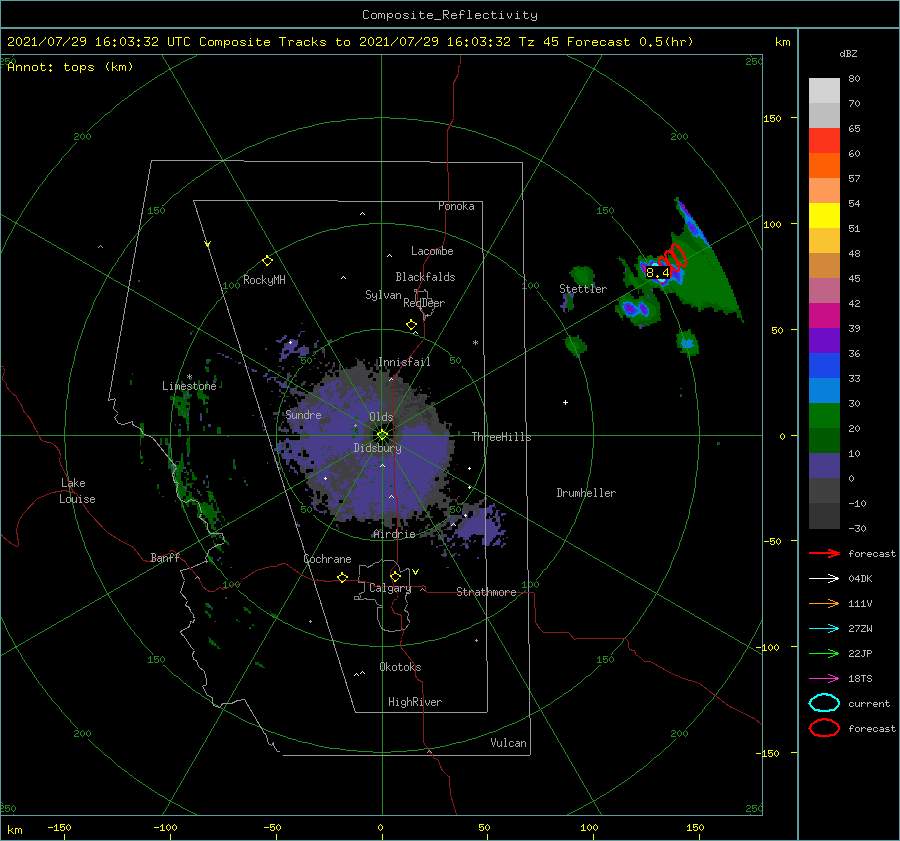This screenshot has height=841, width=900.
Task: Pick the slate violet swatch between 10 and 0 dBZ
Action: 824,466
